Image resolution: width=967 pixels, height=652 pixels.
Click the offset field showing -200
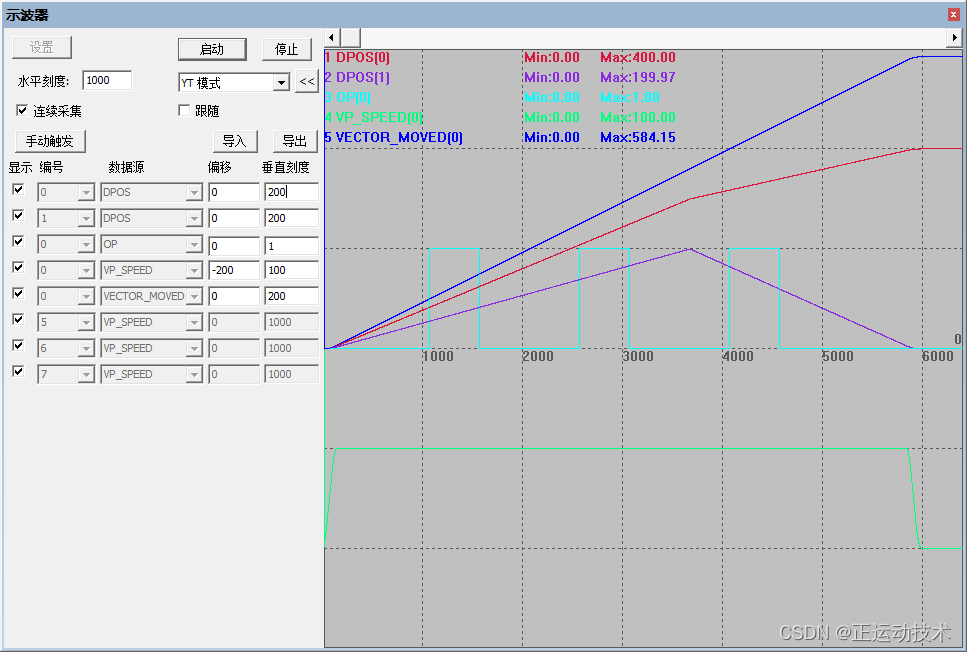pos(234,270)
